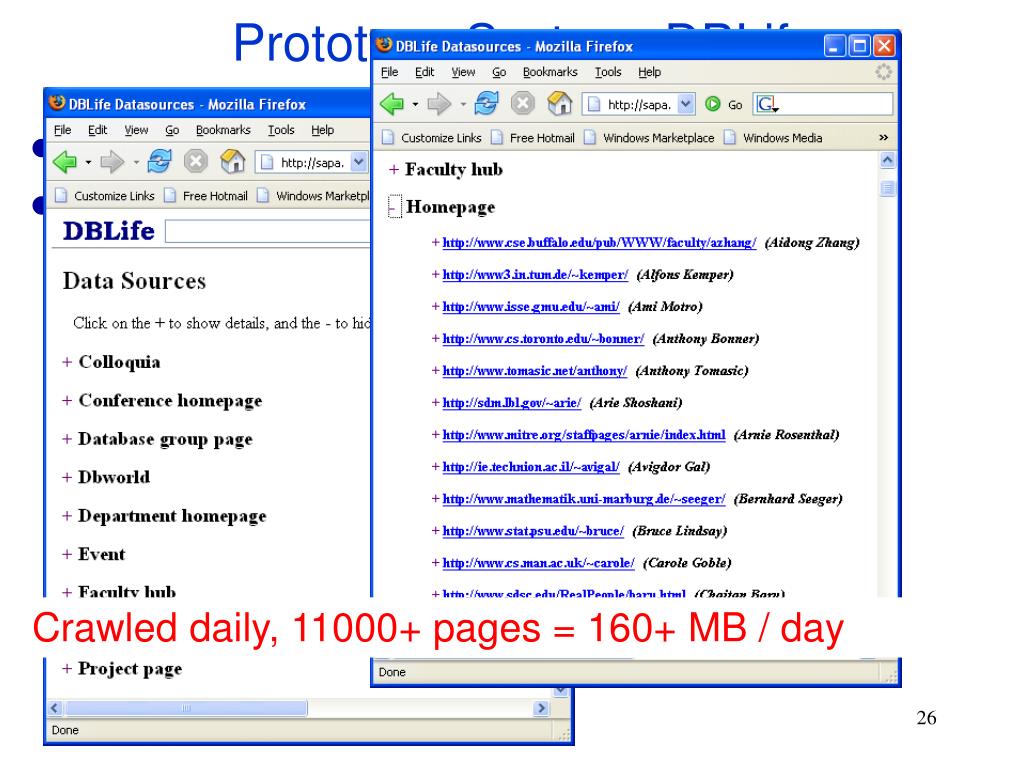This screenshot has height=768, width=1024.
Task: Open the Back history dropdown in the front window
Action: [x=415, y=104]
